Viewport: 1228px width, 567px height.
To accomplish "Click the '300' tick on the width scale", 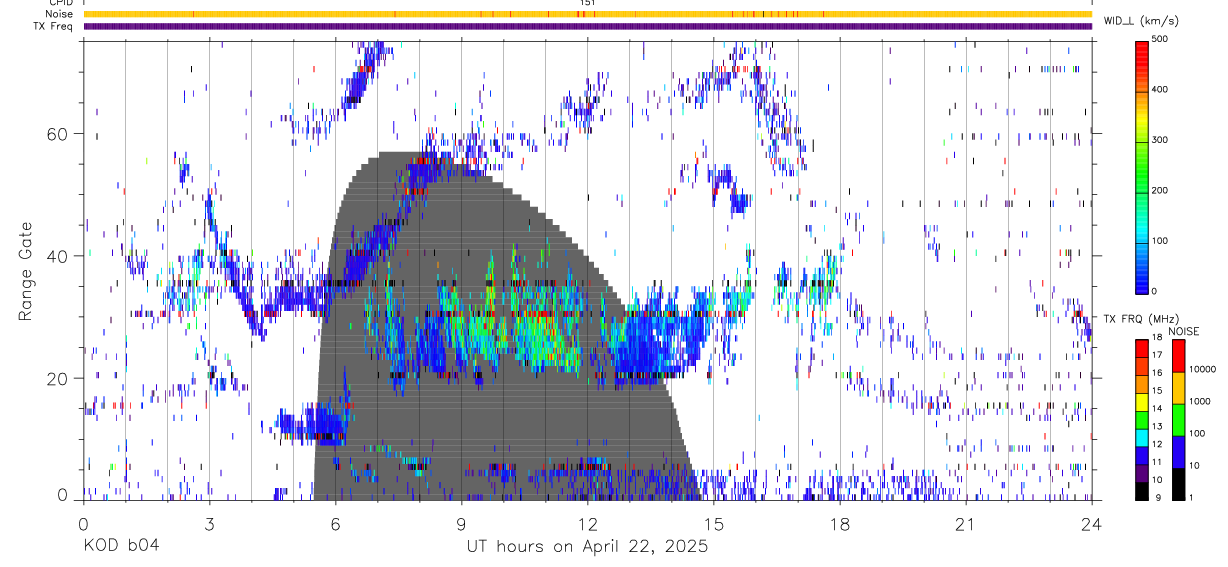I will (x=1161, y=140).
